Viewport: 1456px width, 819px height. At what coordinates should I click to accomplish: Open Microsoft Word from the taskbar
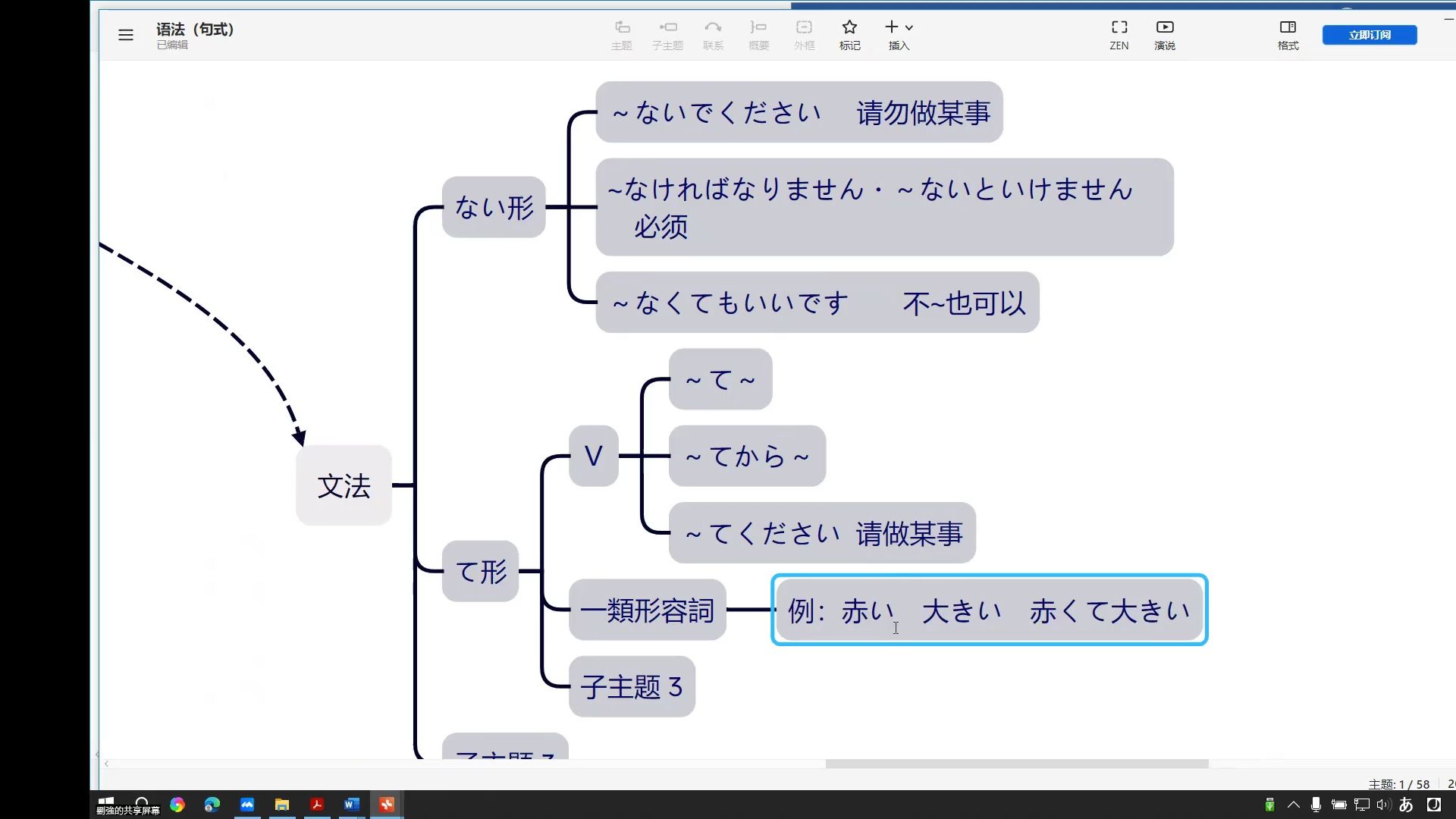tap(350, 805)
